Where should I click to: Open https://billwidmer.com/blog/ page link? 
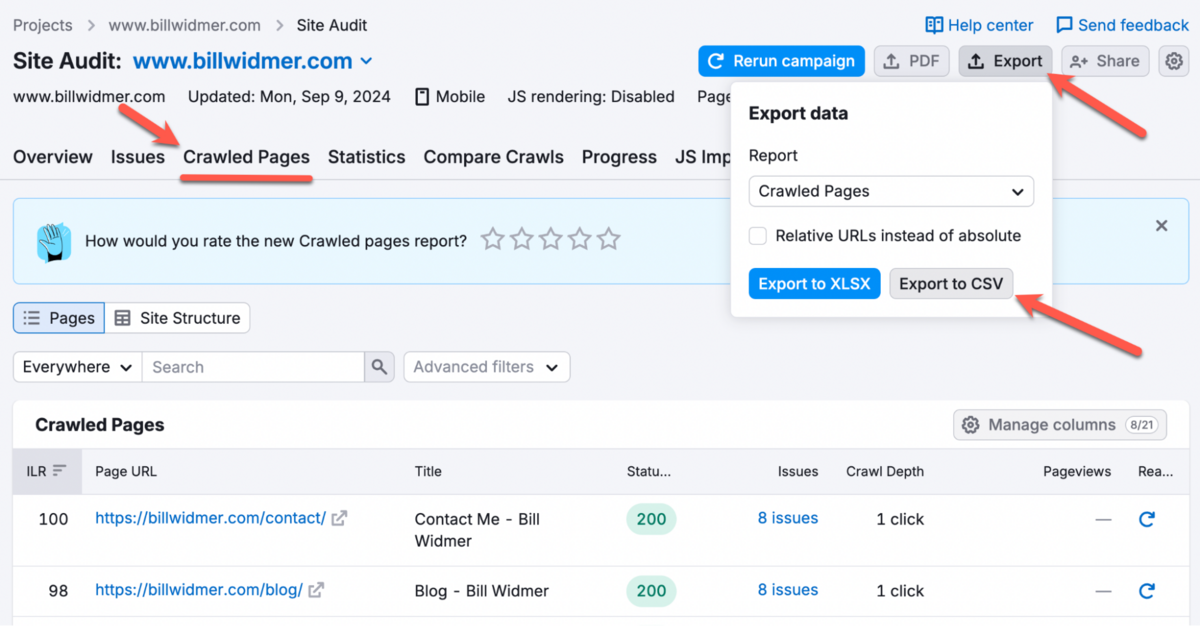(199, 590)
